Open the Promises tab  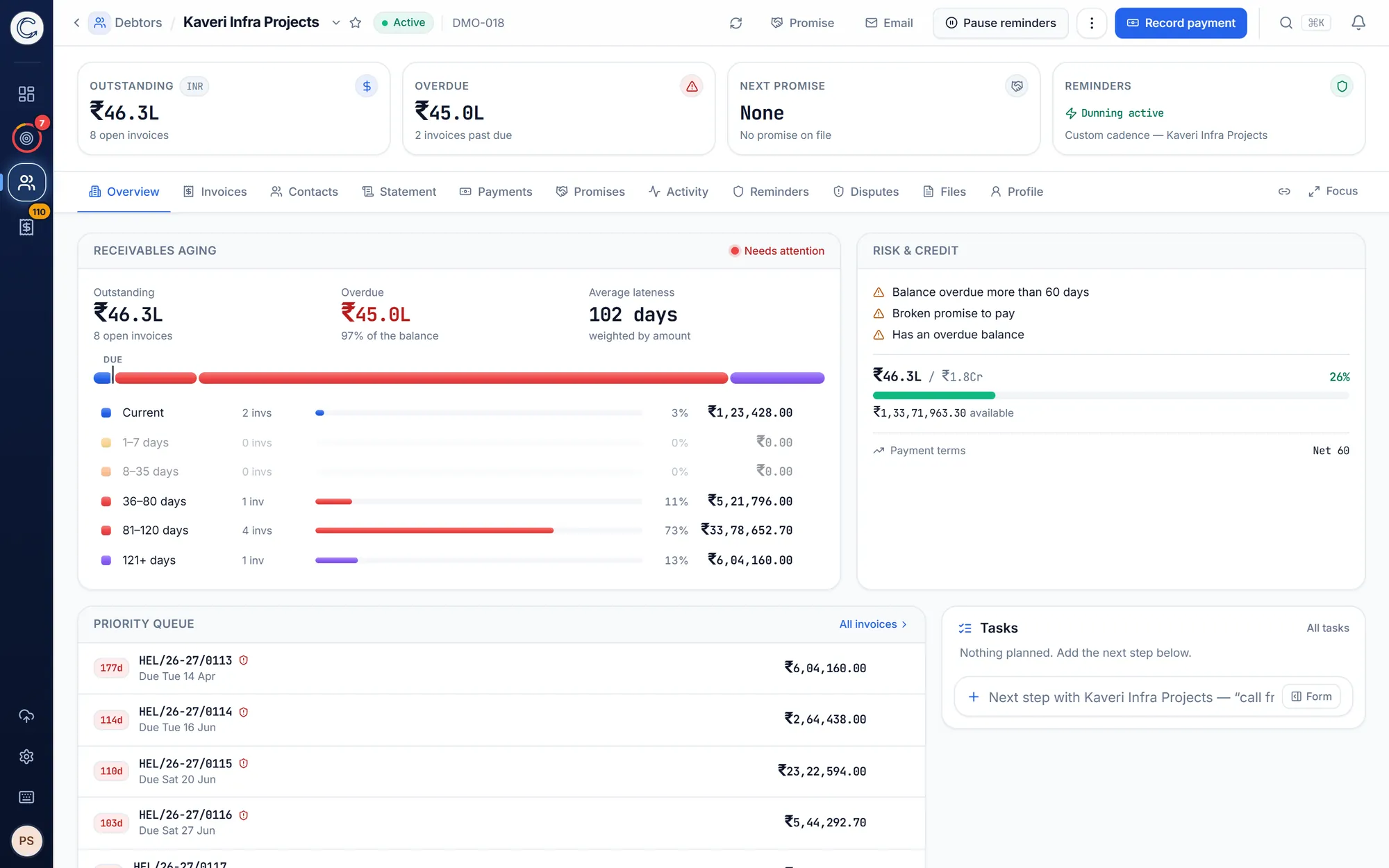tap(590, 192)
